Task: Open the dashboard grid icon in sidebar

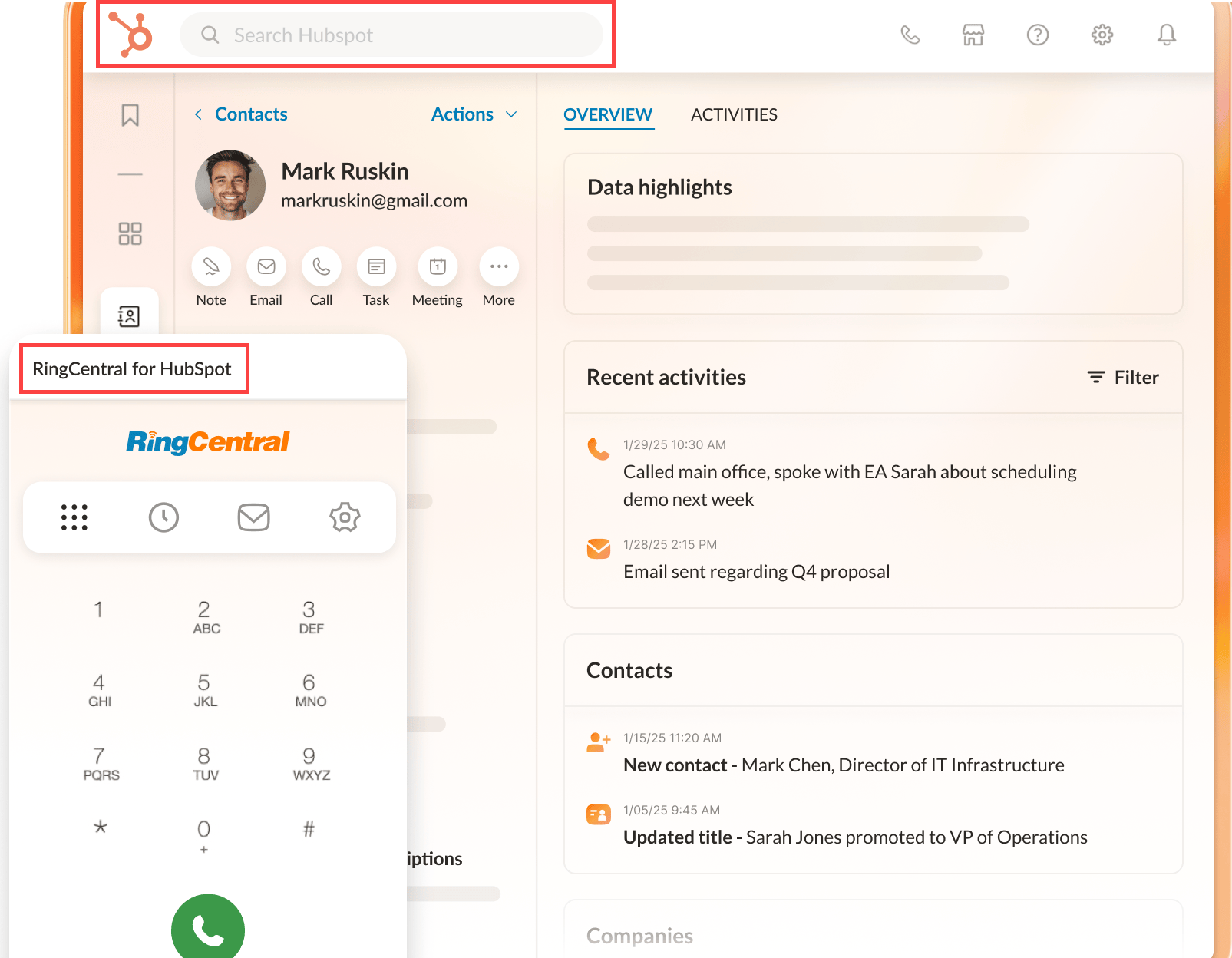Action: coord(130,233)
